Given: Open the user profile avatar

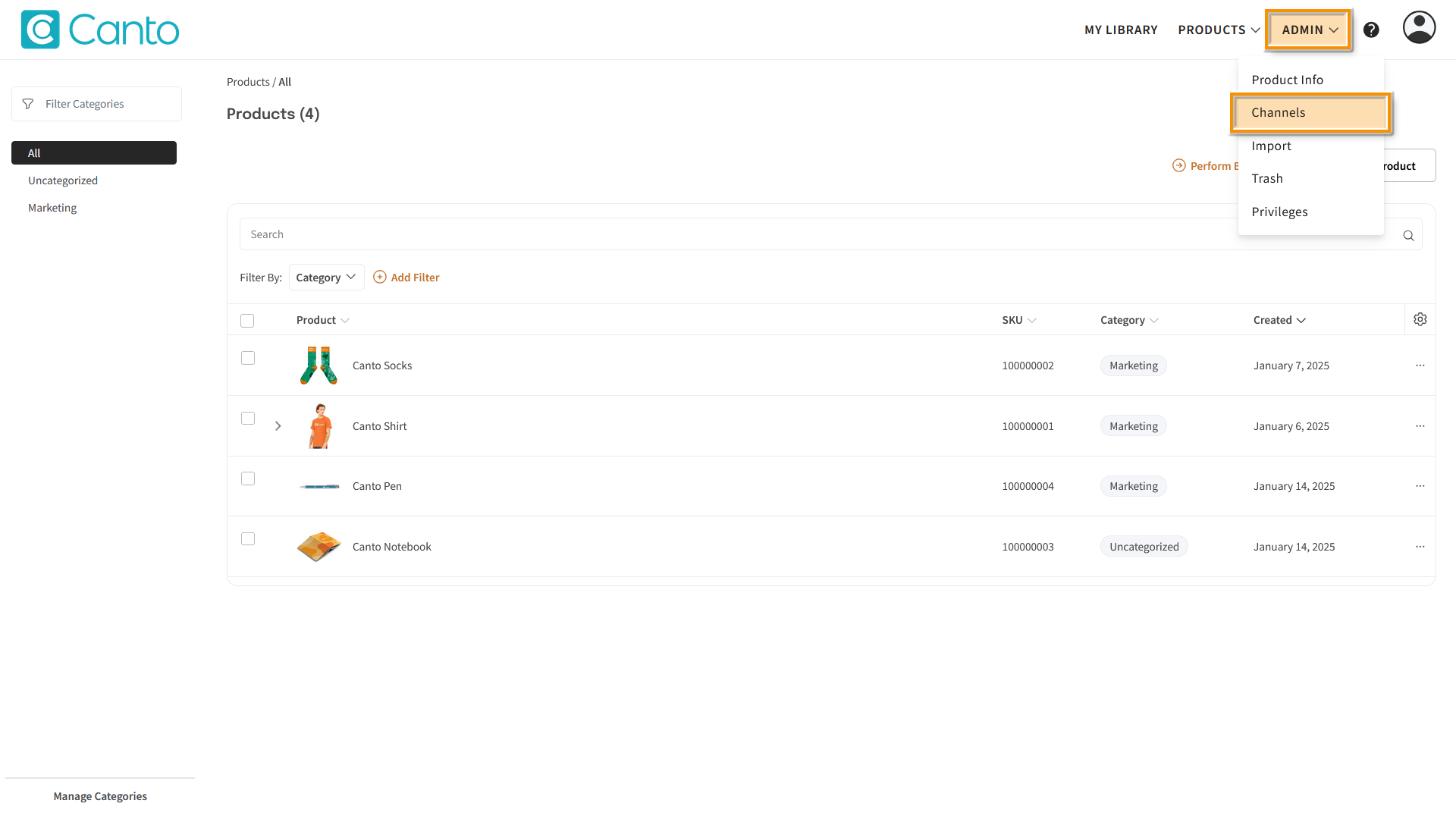Looking at the screenshot, I should click(x=1419, y=28).
